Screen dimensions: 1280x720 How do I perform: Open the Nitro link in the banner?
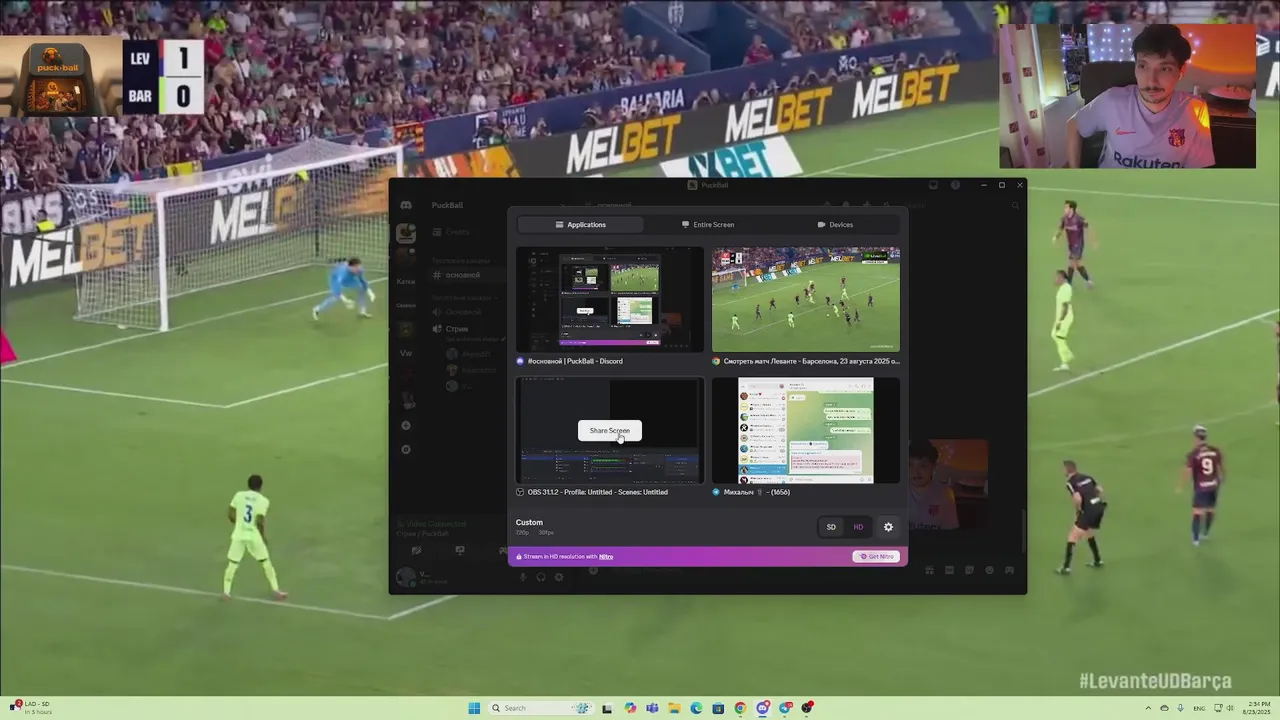(x=606, y=556)
